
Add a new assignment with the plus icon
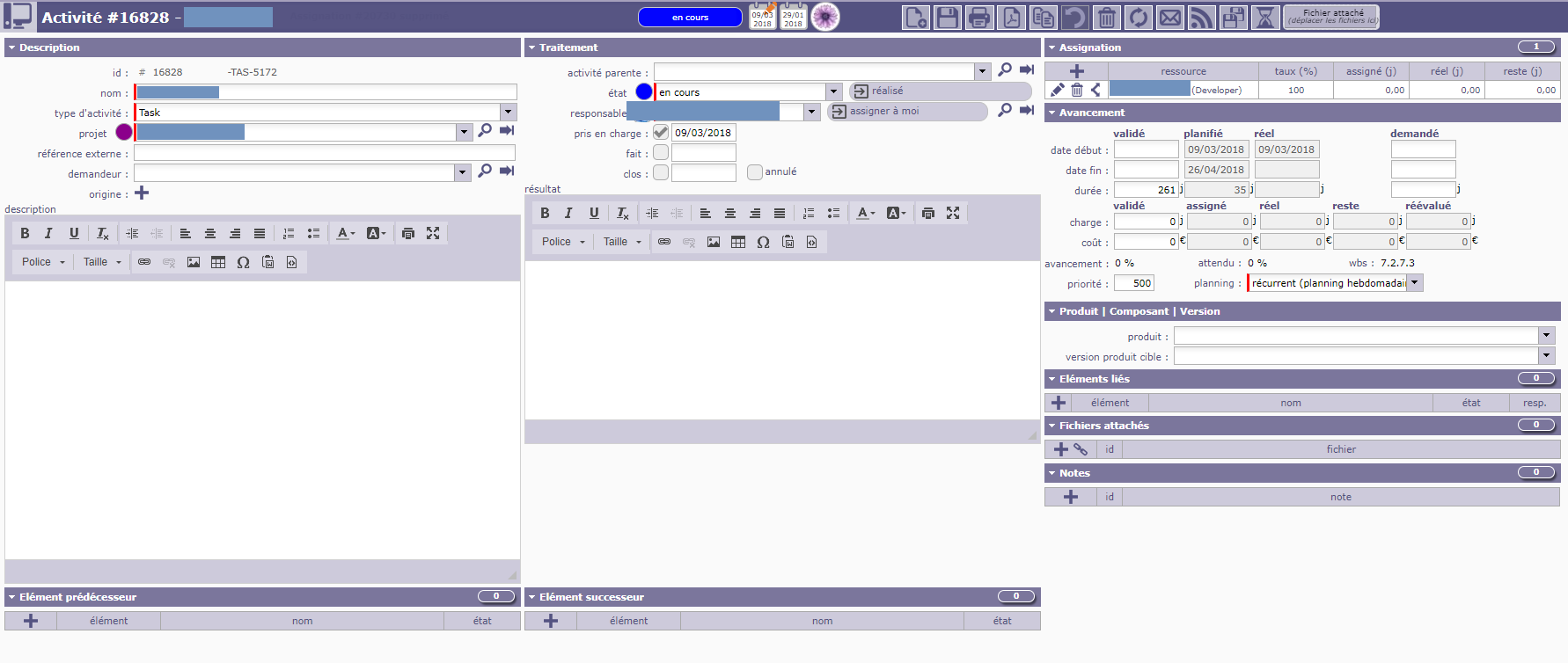(1076, 71)
